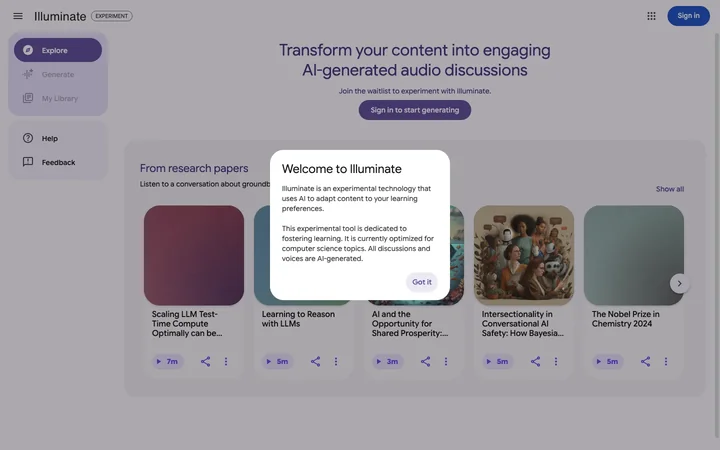Play the 3m AI and the Opportunity audio
720x450 pixels.
(x=387, y=361)
